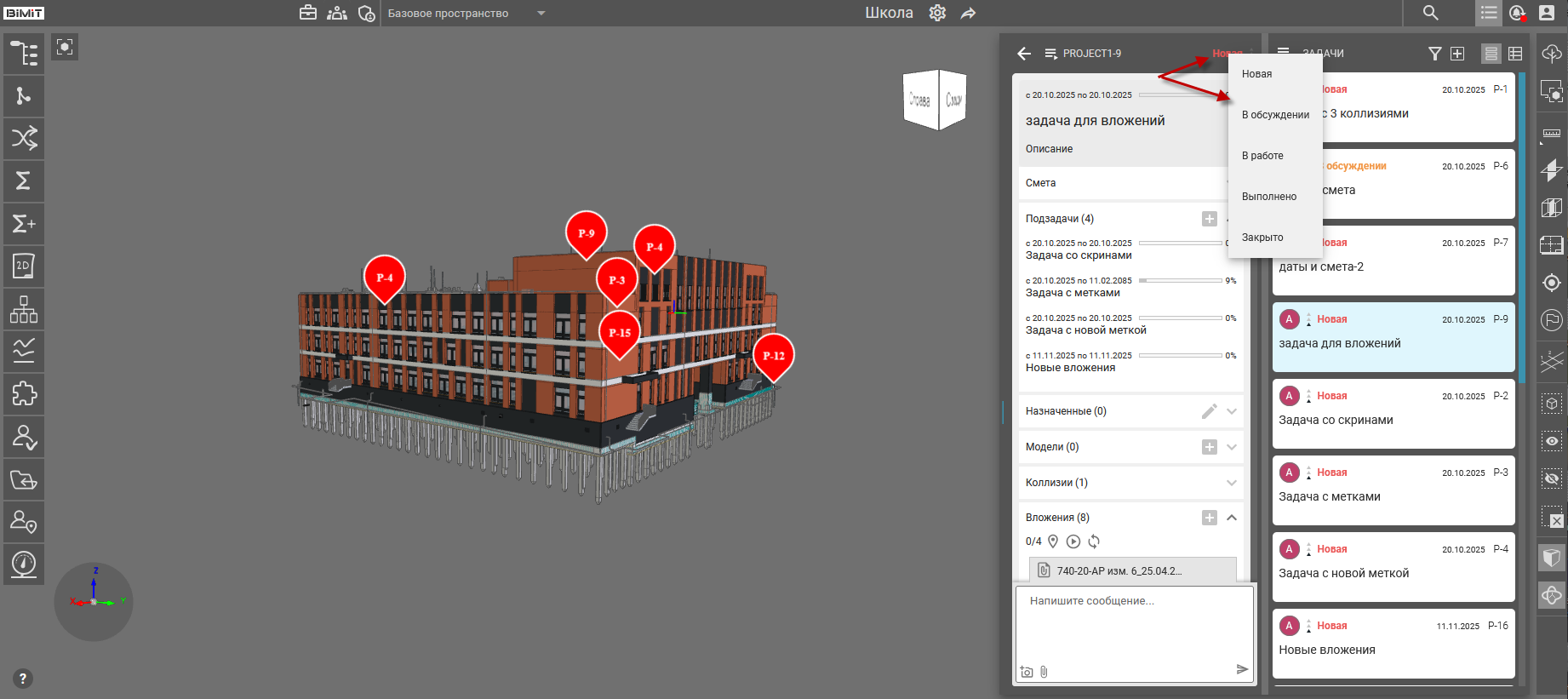Screen dimensions: 1568x699
Task: Choose Выполнено in the status menu
Action: click(1269, 197)
